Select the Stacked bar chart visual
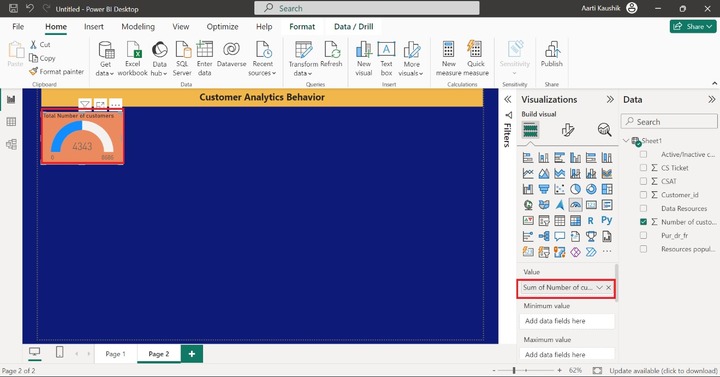The width and height of the screenshot is (720, 377). pyautogui.click(x=528, y=158)
